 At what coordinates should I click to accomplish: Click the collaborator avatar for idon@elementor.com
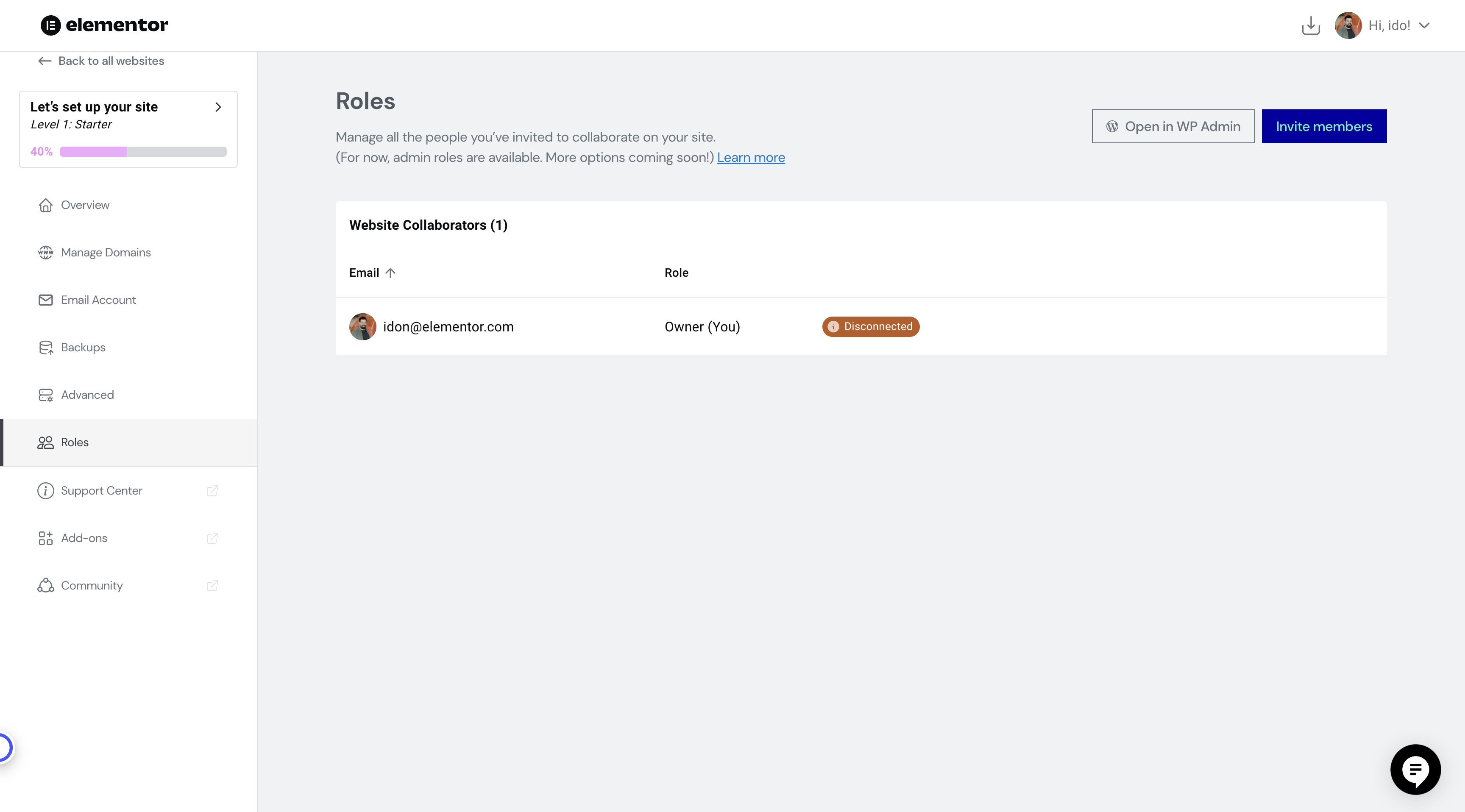tap(362, 326)
